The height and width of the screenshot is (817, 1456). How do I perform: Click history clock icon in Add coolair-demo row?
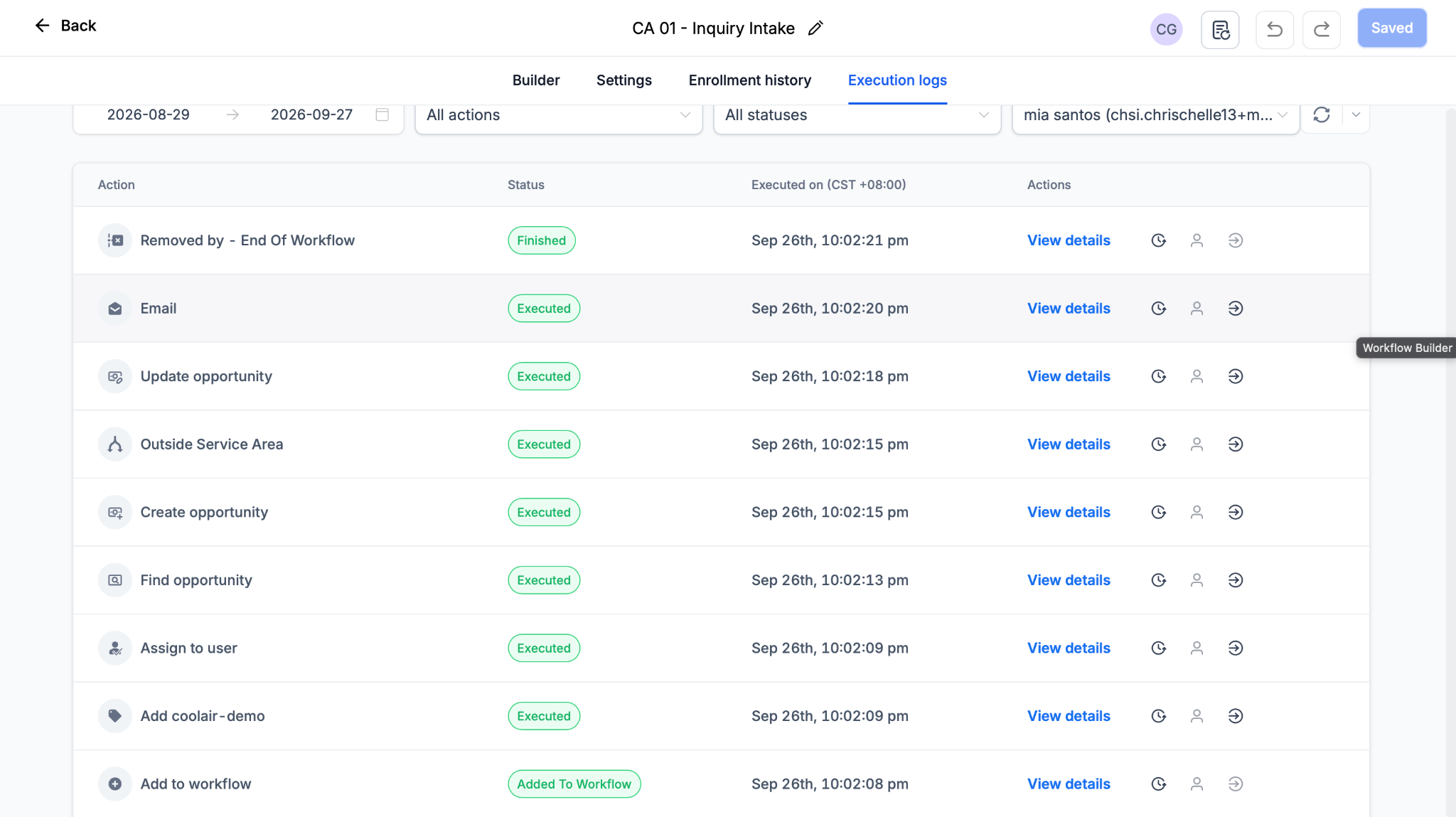tap(1158, 716)
